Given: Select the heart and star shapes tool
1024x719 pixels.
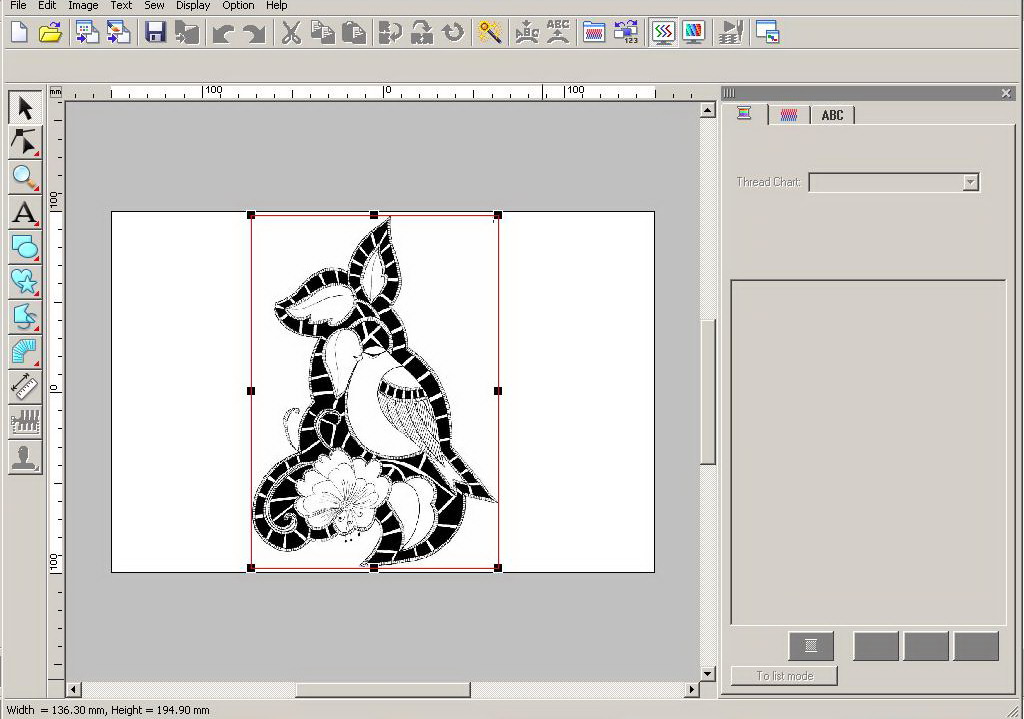Looking at the screenshot, I should click(25, 282).
